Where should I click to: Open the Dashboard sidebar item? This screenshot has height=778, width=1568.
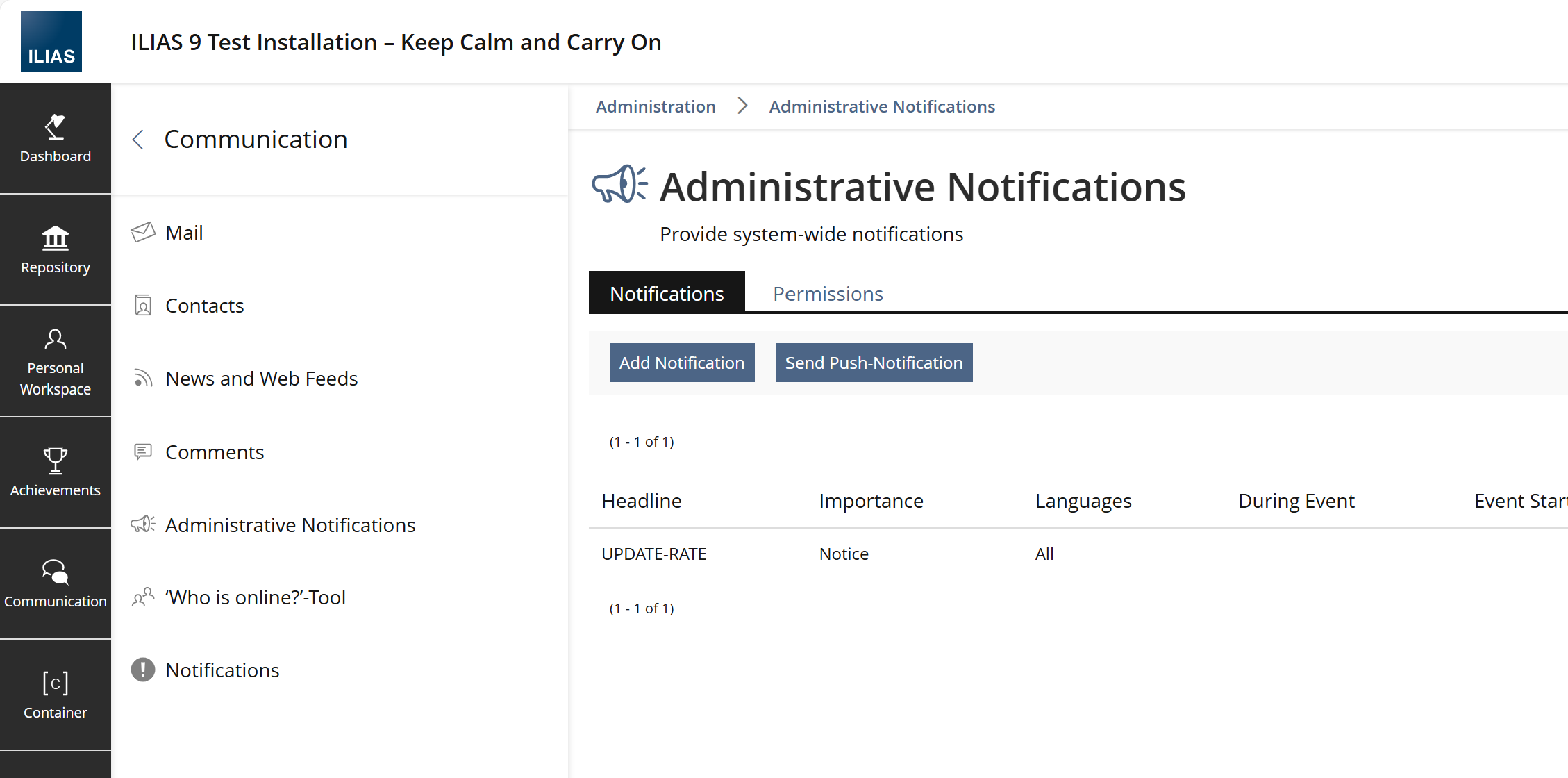point(56,139)
